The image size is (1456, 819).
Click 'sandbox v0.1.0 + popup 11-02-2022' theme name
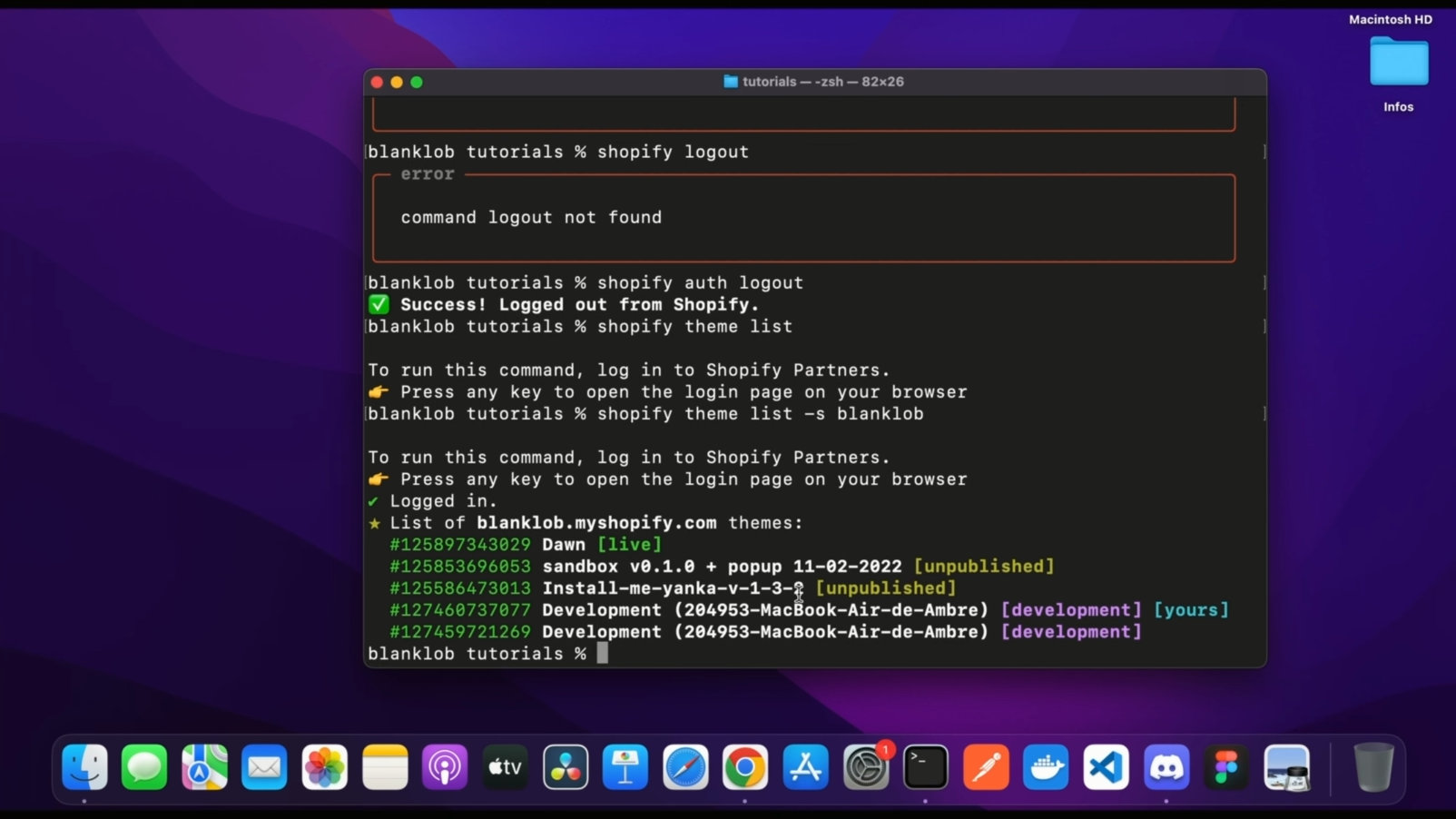[722, 567]
